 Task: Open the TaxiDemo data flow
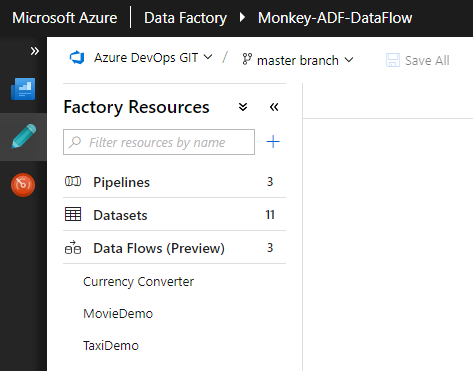[111, 346]
